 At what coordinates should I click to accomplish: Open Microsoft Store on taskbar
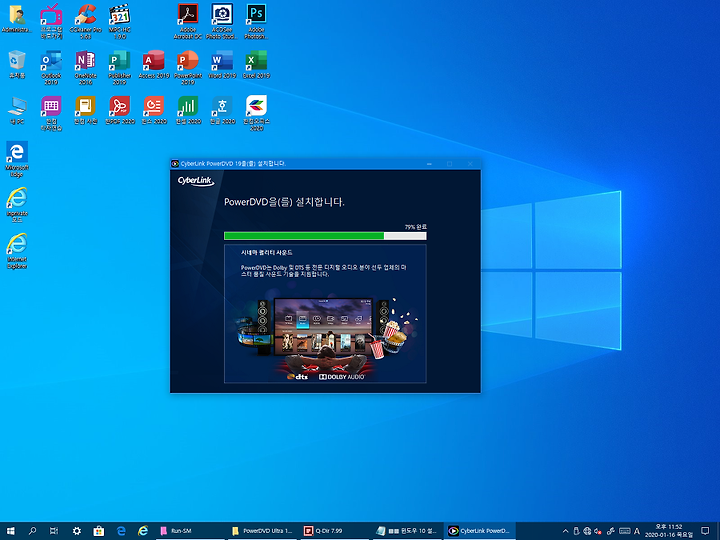[98, 531]
